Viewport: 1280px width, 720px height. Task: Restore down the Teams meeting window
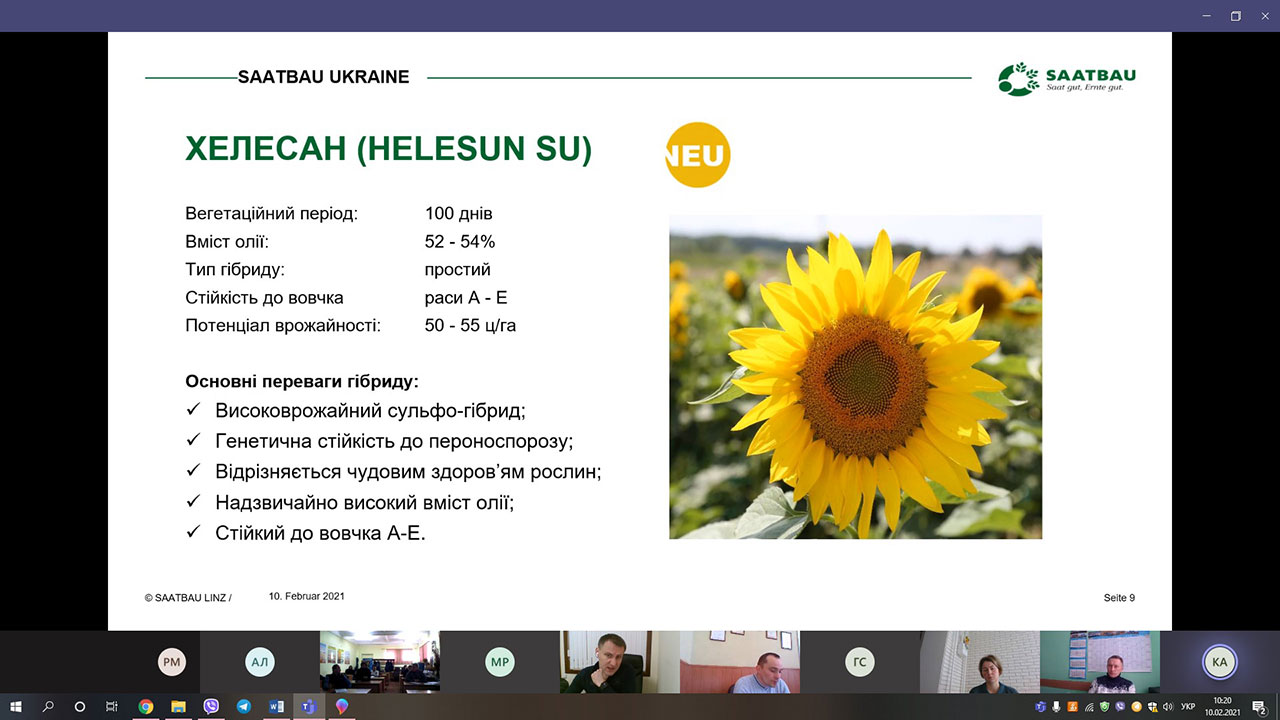pyautogui.click(x=1236, y=15)
